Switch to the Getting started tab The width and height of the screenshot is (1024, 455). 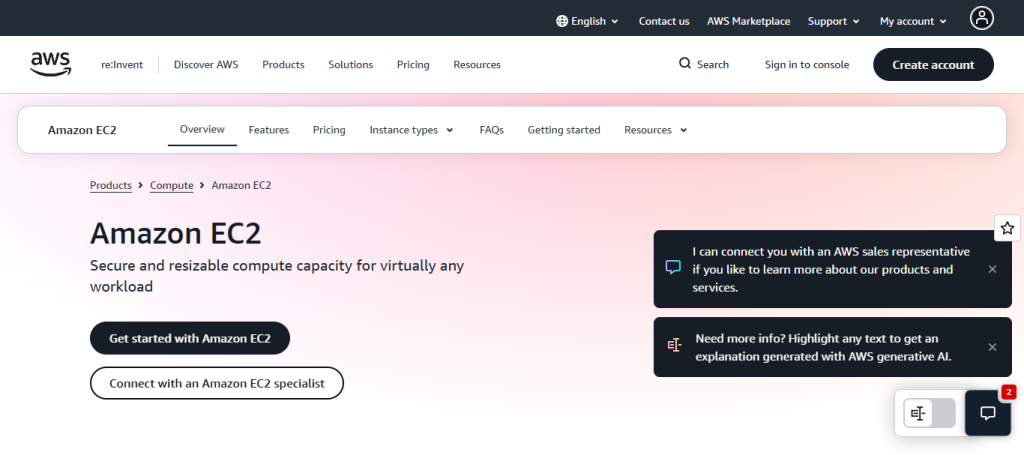564,130
